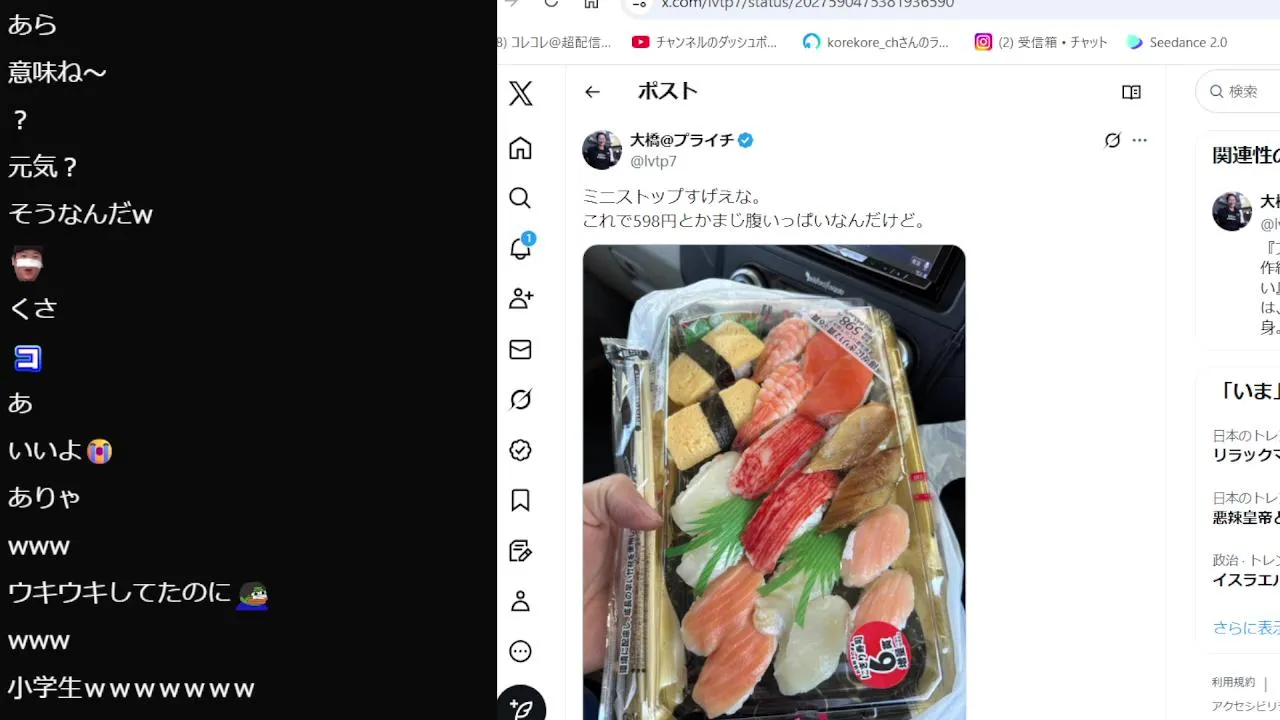Open the Communities people icon
1280x720 pixels.
coord(521,298)
